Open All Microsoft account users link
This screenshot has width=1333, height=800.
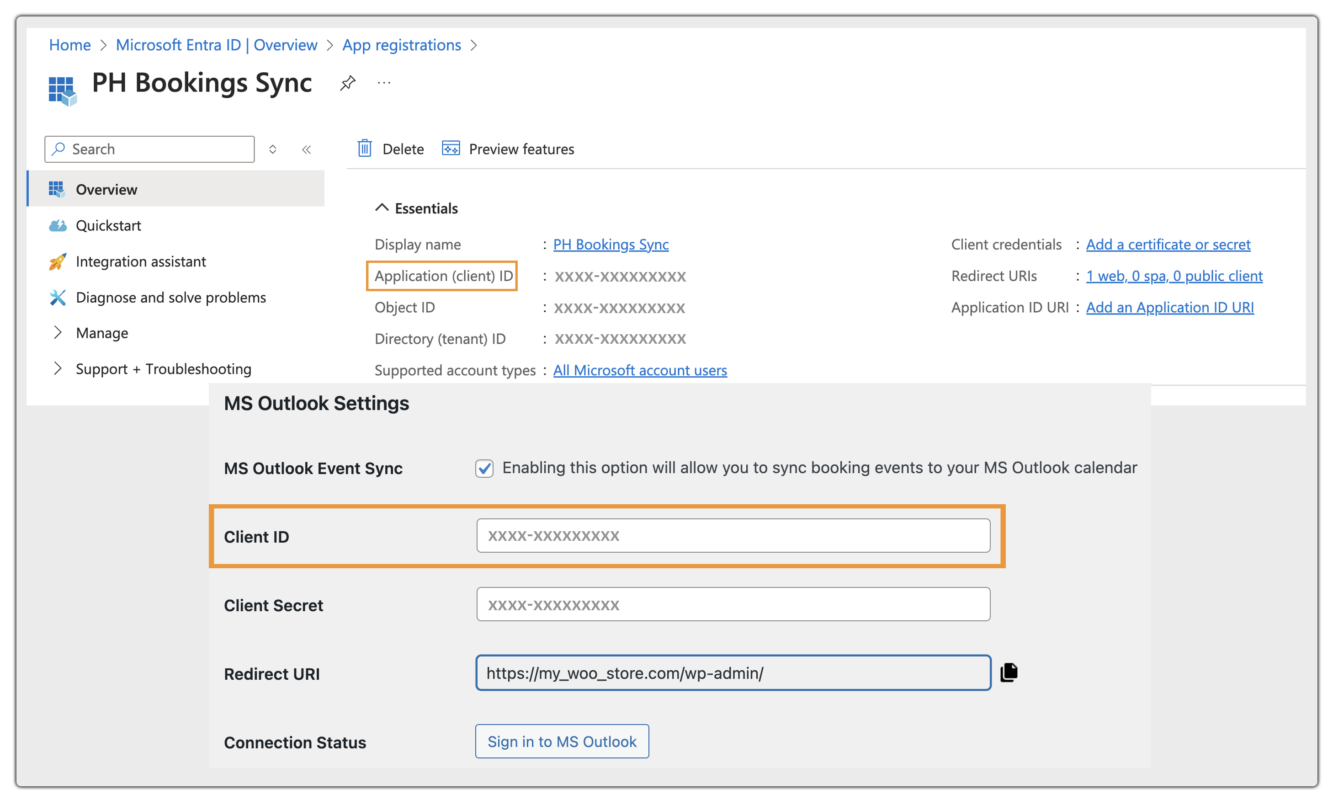coord(640,370)
